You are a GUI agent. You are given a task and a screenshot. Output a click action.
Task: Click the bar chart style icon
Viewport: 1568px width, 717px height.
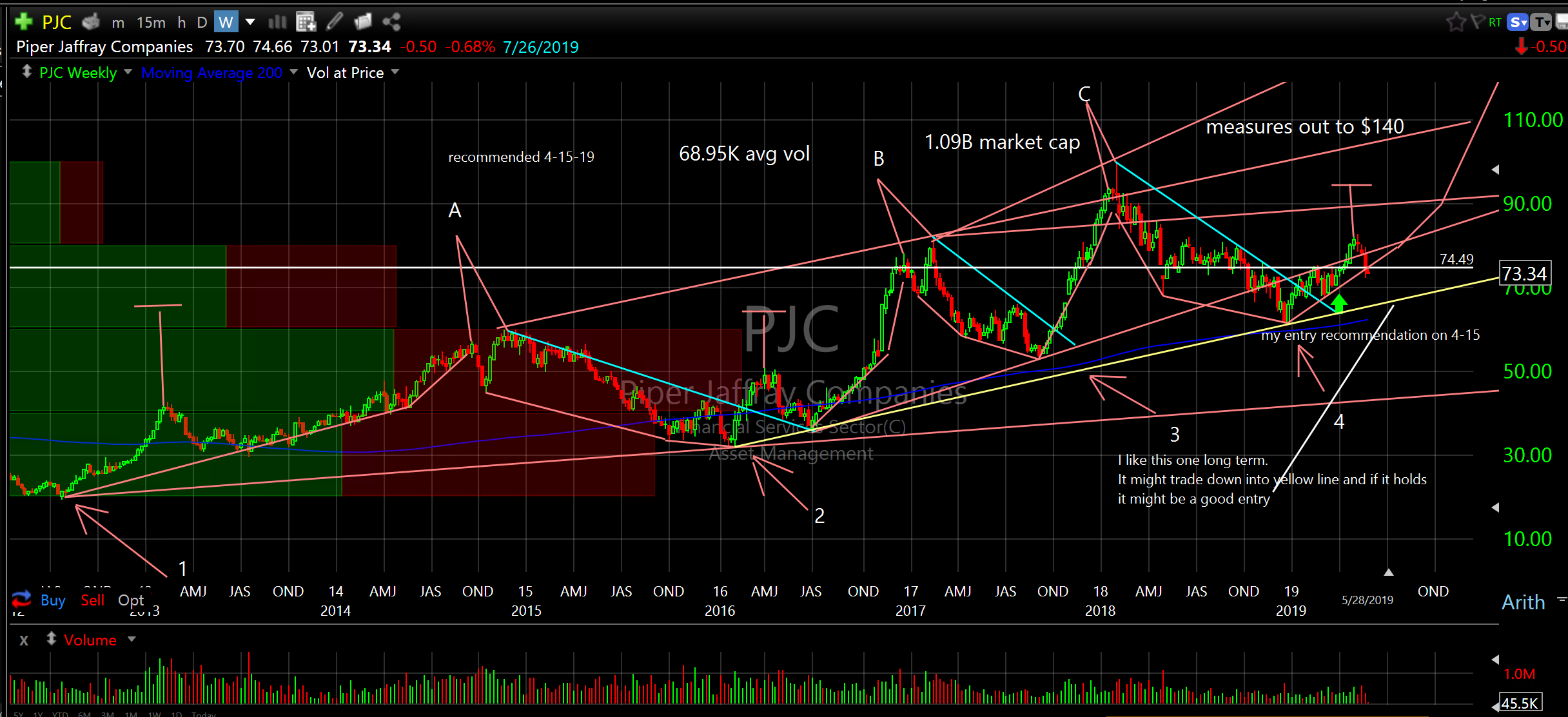tap(277, 22)
